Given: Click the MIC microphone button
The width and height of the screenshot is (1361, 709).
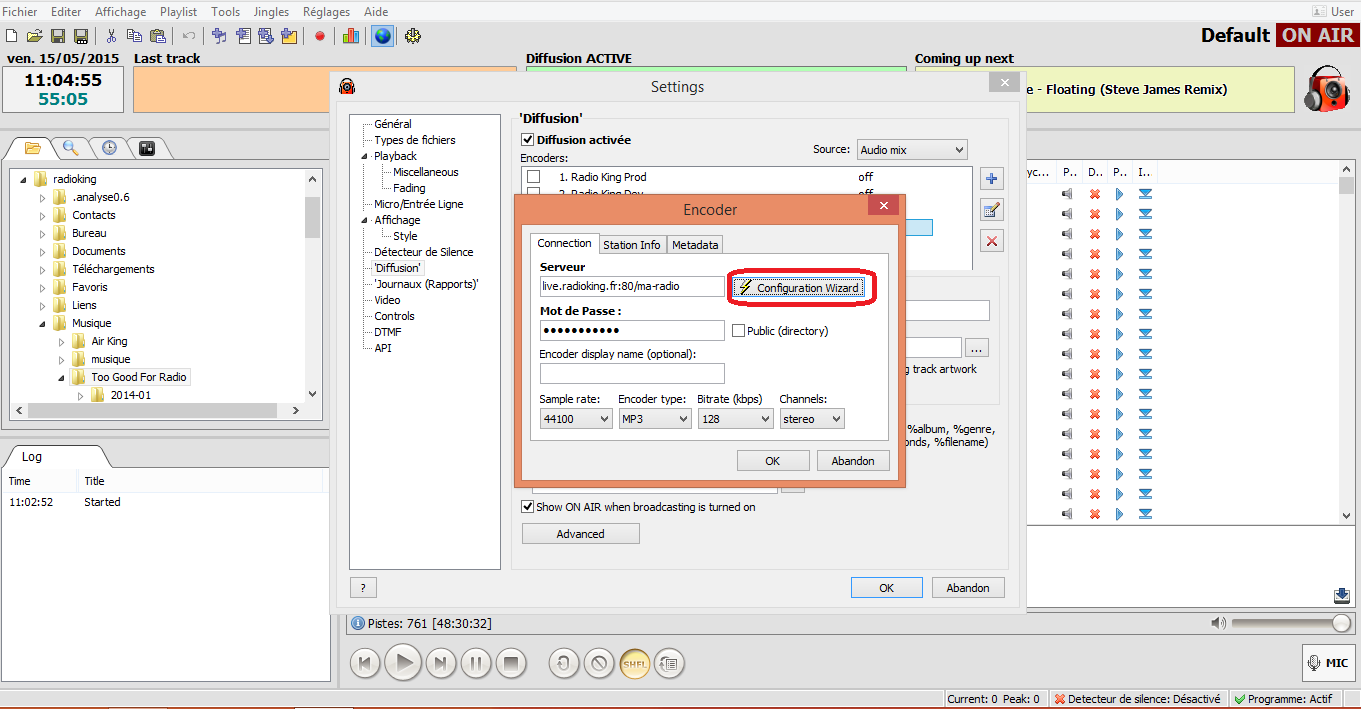Looking at the screenshot, I should (x=1326, y=663).
